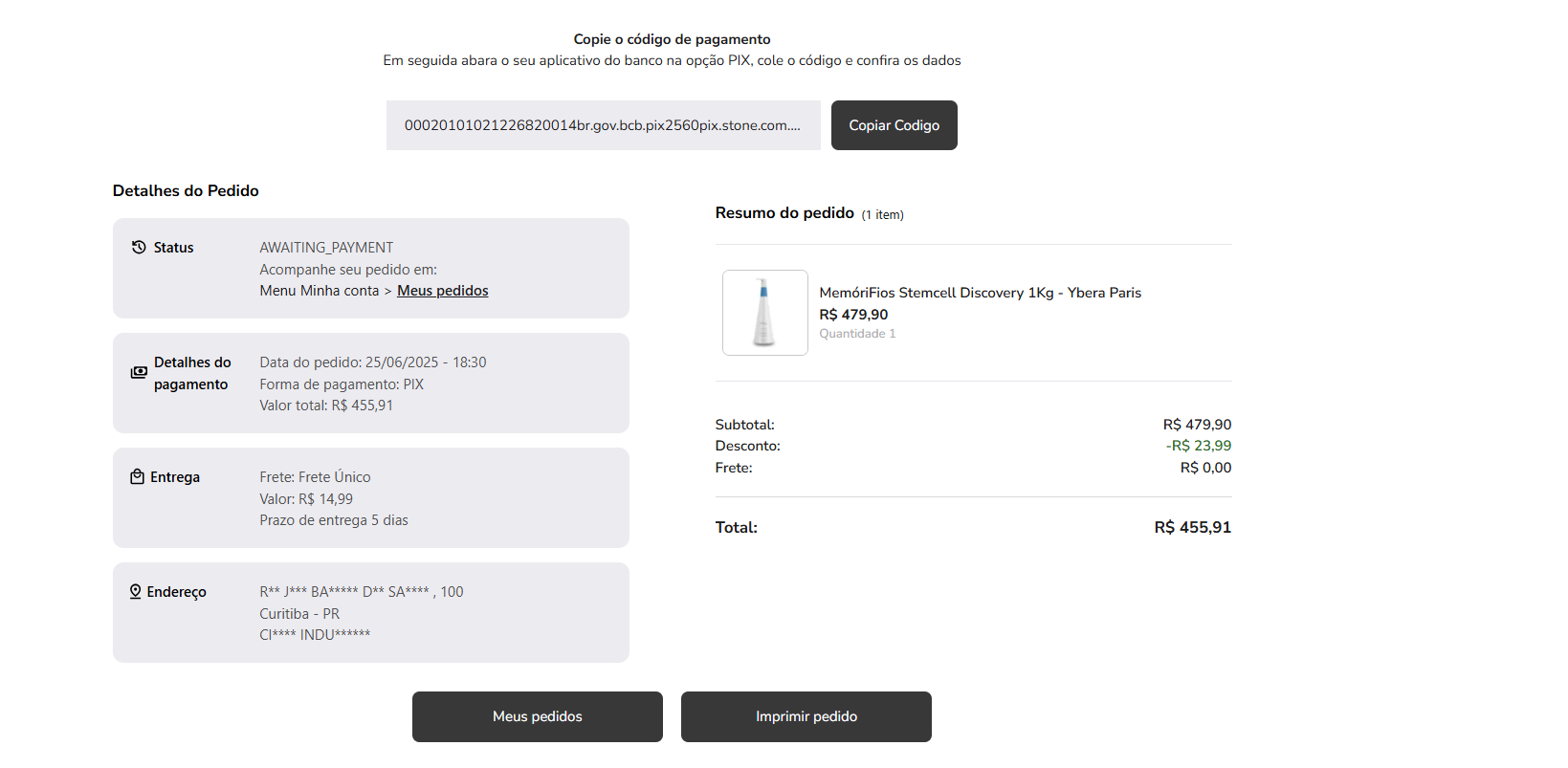Click the Status history clock icon
Viewport: 1568px width, 768px height.
click(x=139, y=248)
